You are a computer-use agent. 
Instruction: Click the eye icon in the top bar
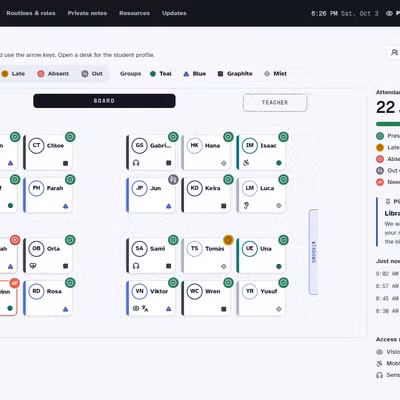[389, 14]
